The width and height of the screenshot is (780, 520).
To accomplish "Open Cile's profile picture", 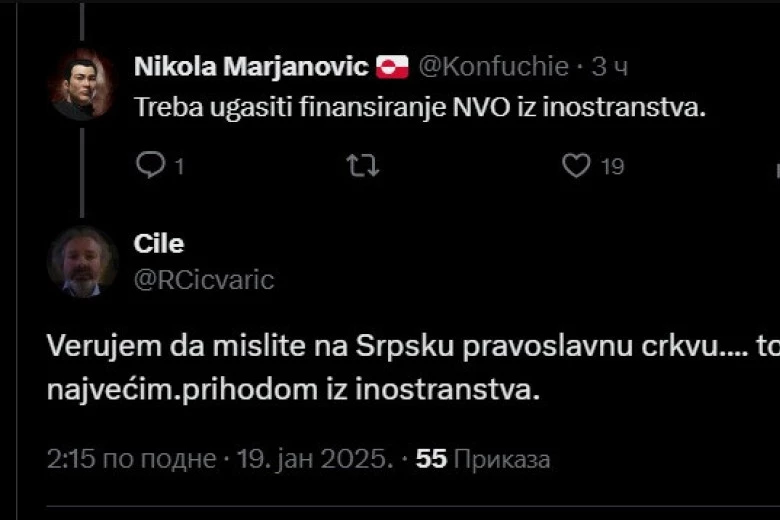I will [83, 261].
